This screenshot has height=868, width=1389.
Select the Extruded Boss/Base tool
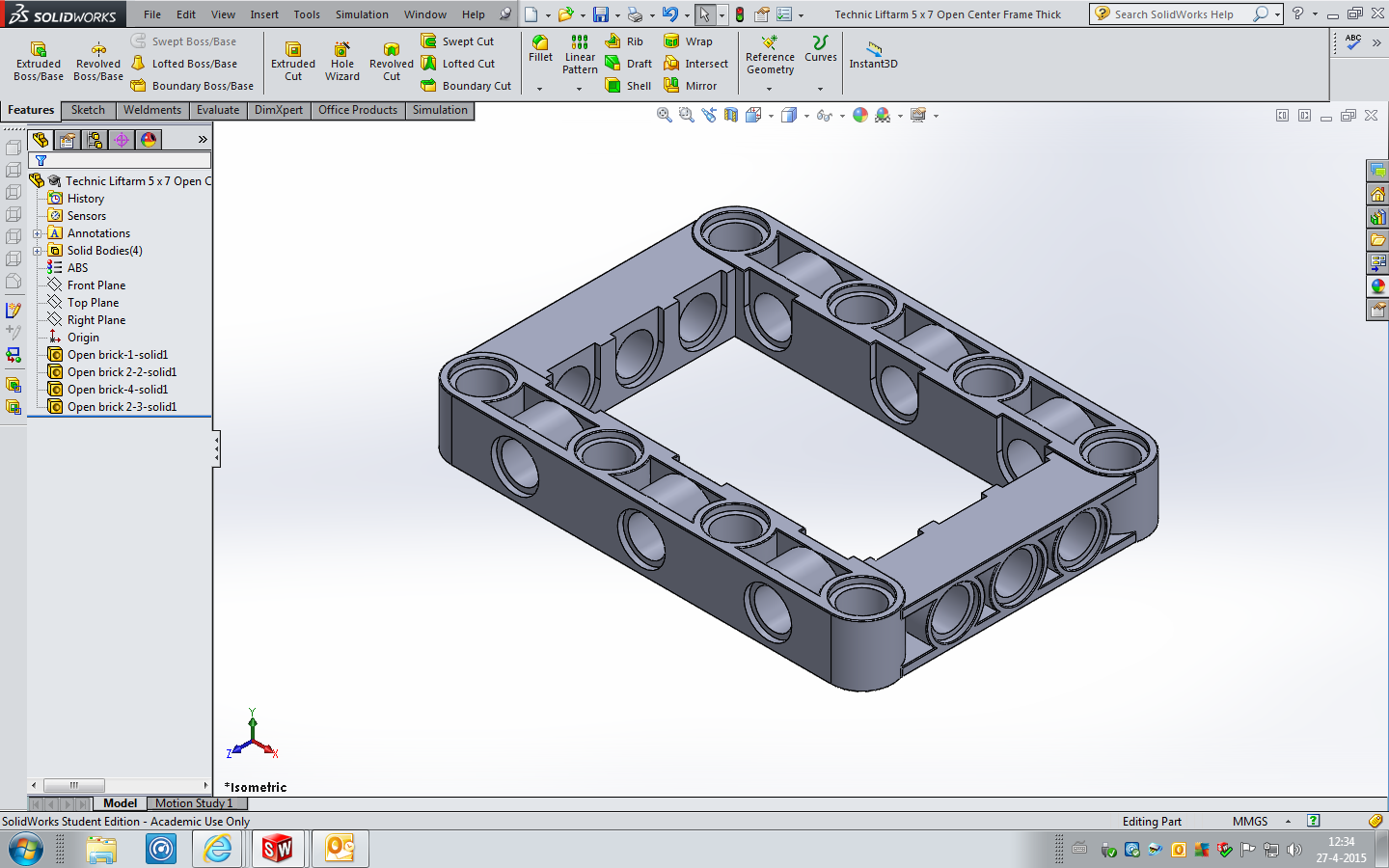click(39, 61)
